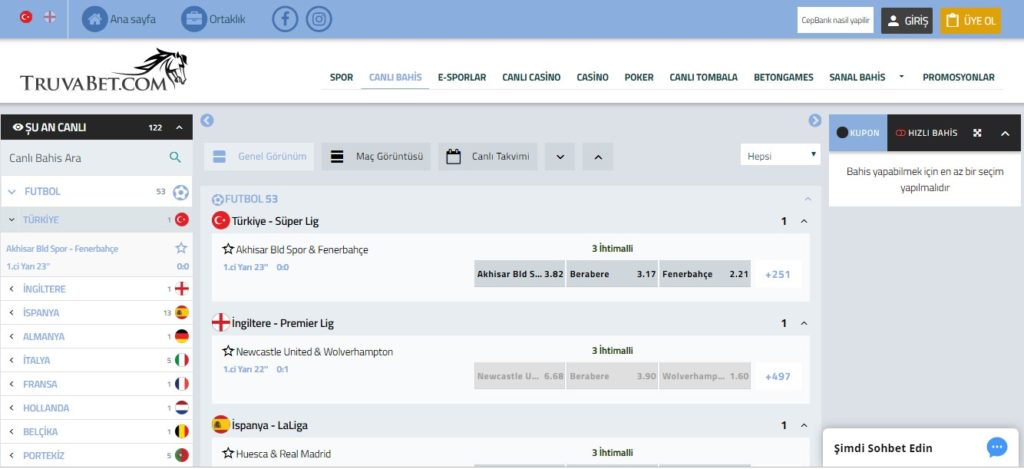Favorite Akhisar Bld Spor - Fenerbahçe in sidebar
Image resolution: width=1024 pixels, height=469 pixels.
(x=181, y=248)
